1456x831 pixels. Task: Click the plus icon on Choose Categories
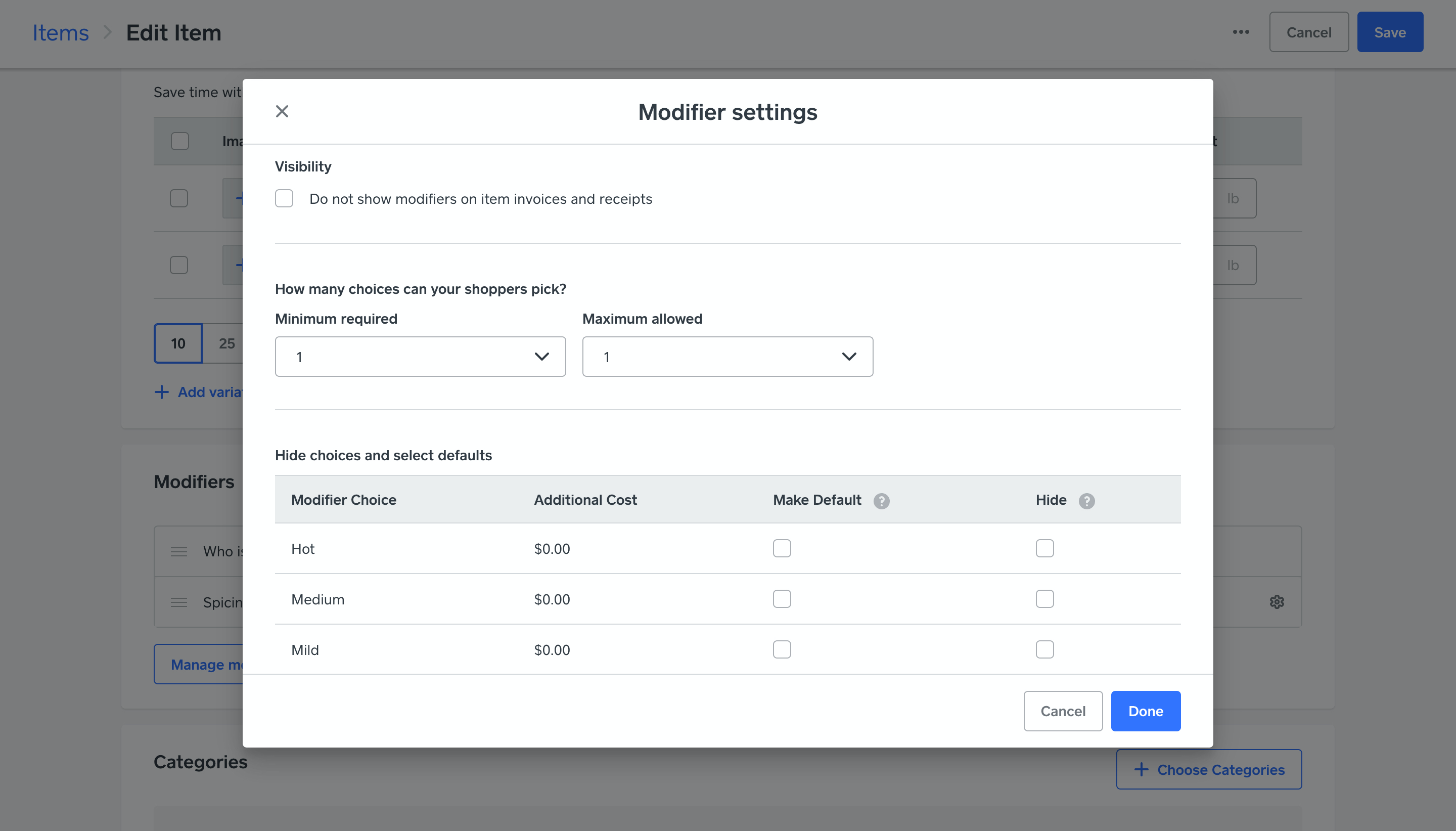[x=1141, y=769]
